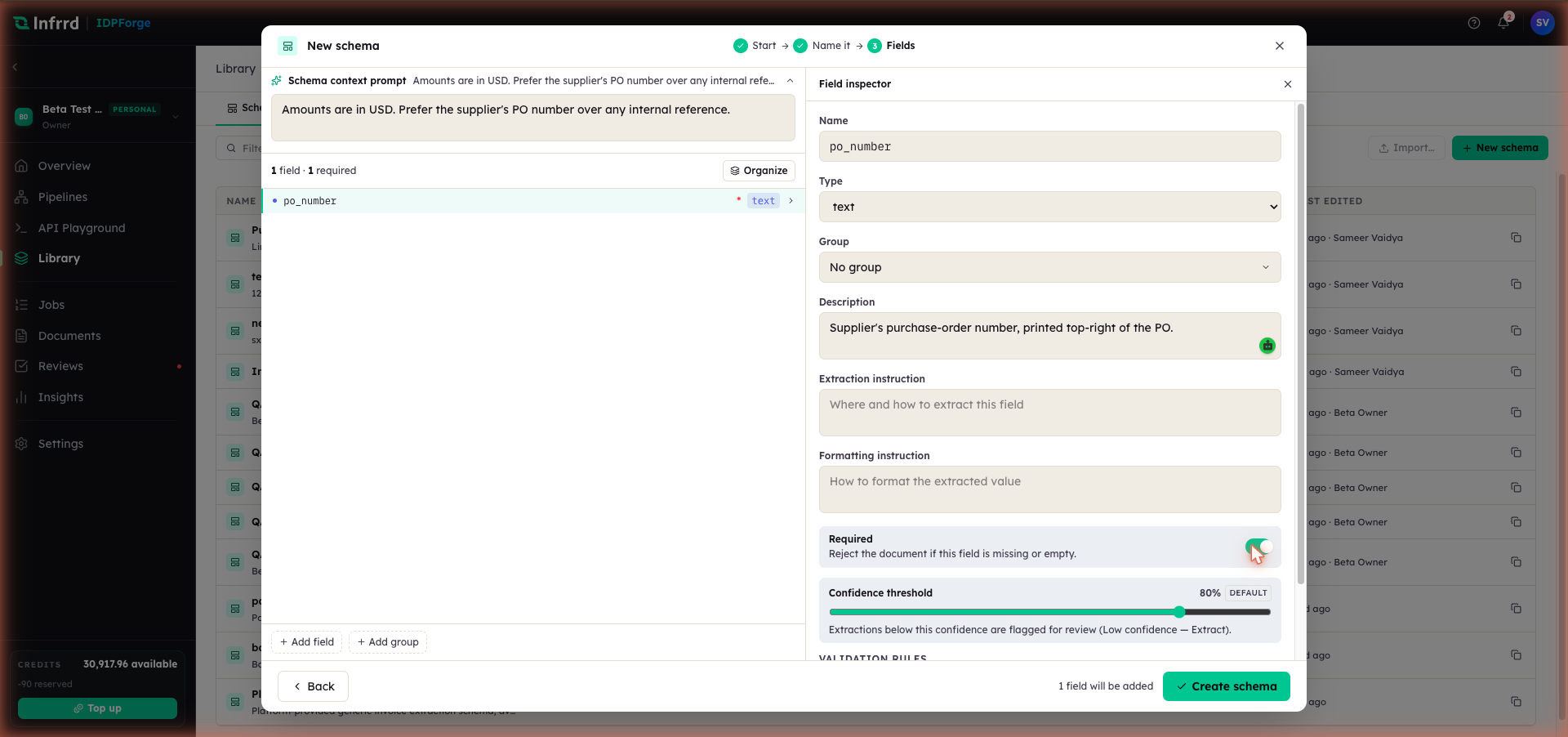Screen dimensions: 1568x737
Task: Open API Playground in the sidebar
Action: coord(82,228)
